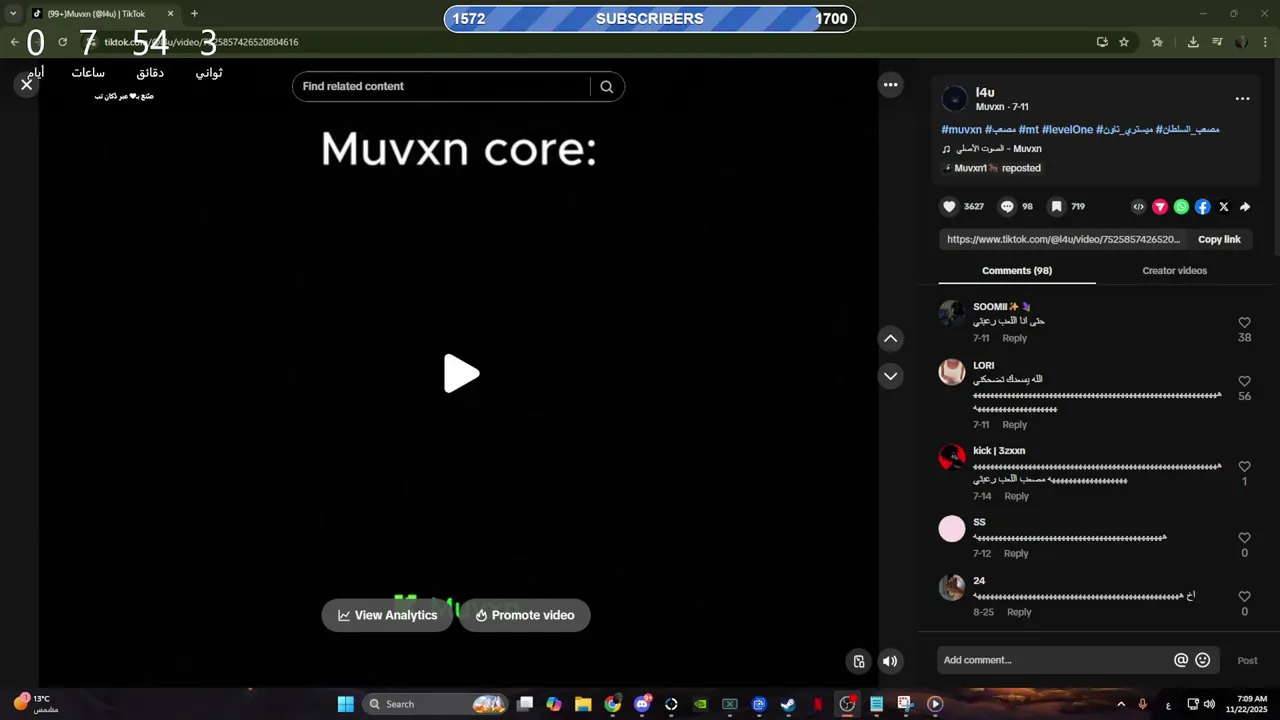Viewport: 1280px width, 720px height.
Task: Reply to the comment by SS
Action: 1016,554
